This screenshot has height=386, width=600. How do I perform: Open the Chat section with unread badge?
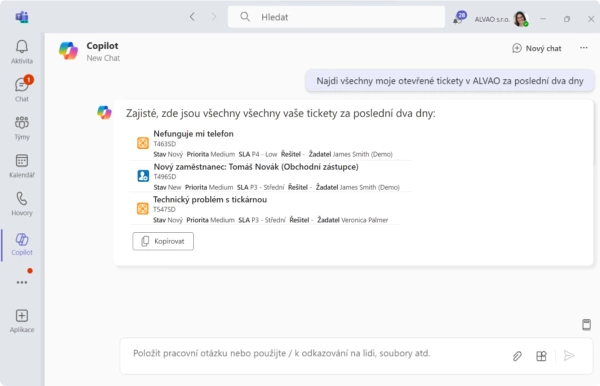[22, 89]
